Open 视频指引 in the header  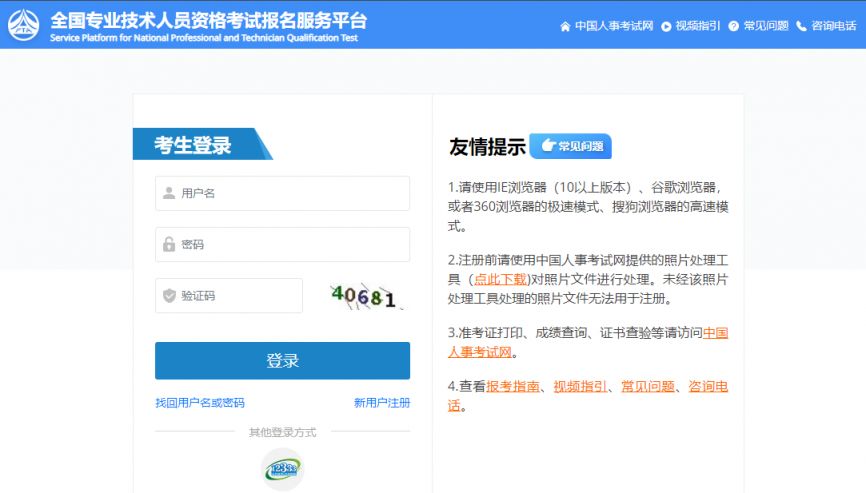pyautogui.click(x=698, y=26)
